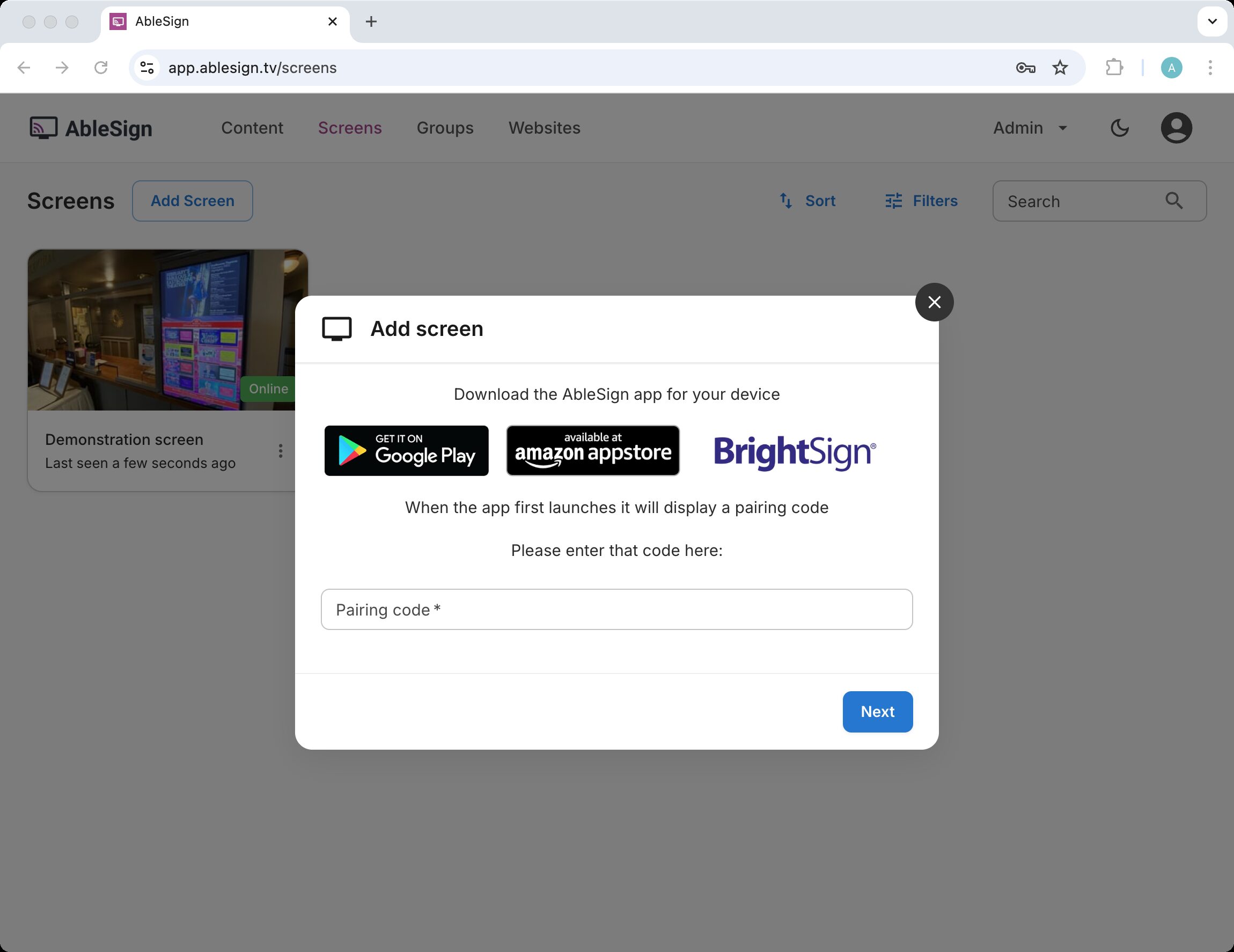Viewport: 1234px width, 952px height.
Task: Open the Filters options
Action: [921, 201]
